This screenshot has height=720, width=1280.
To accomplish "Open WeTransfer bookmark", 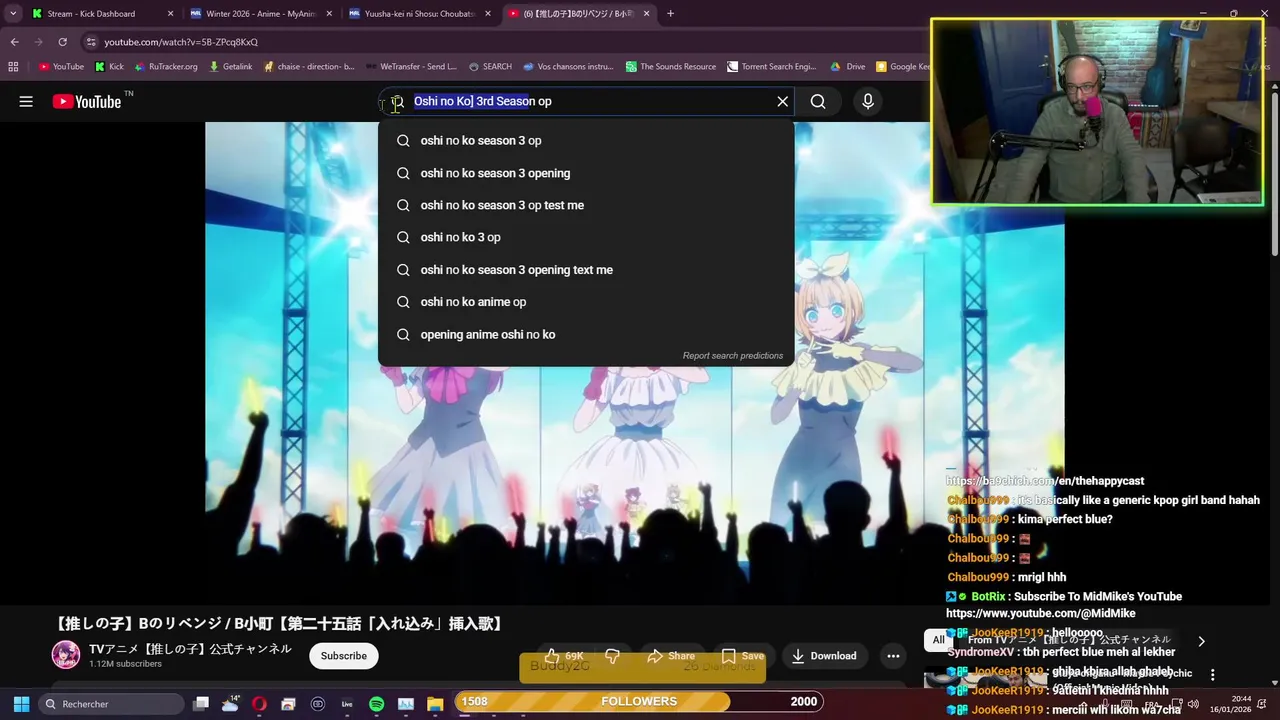I will pos(411,67).
